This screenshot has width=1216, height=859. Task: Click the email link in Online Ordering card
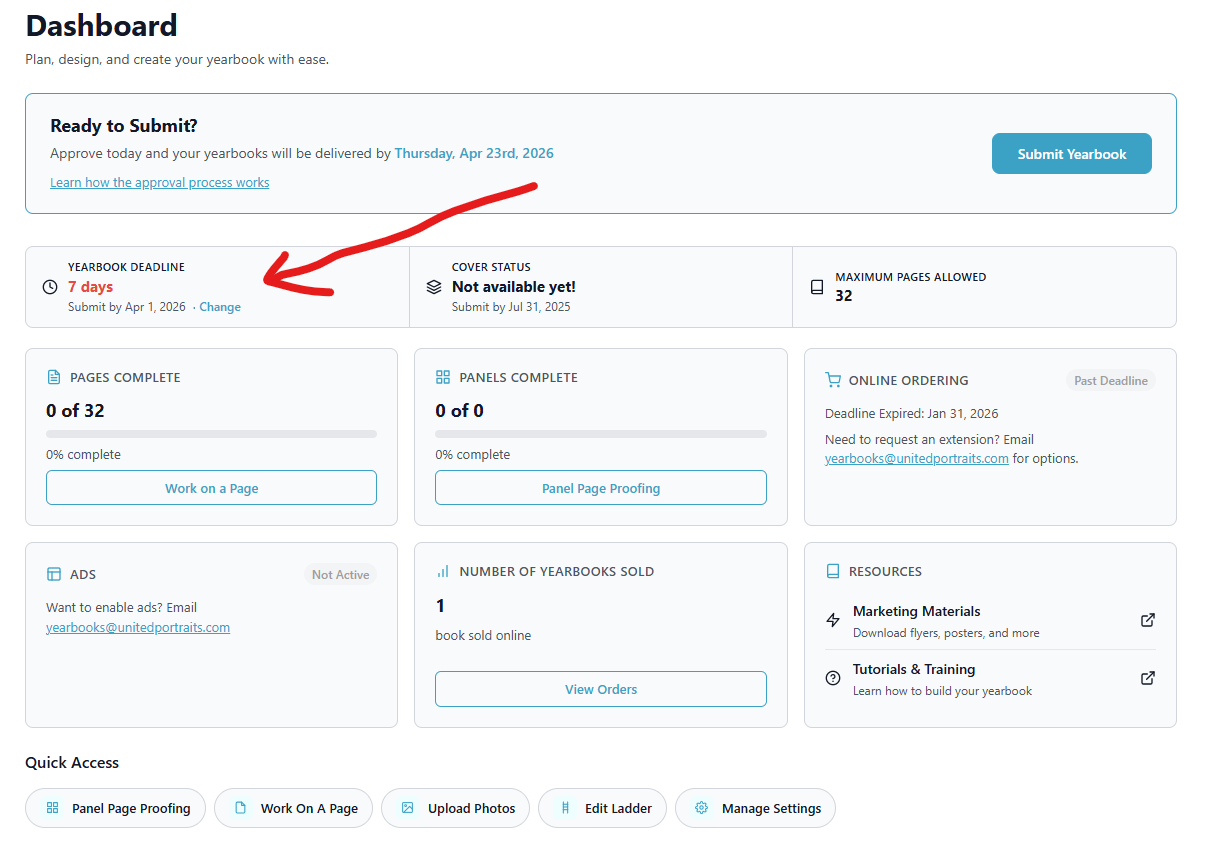pos(916,459)
